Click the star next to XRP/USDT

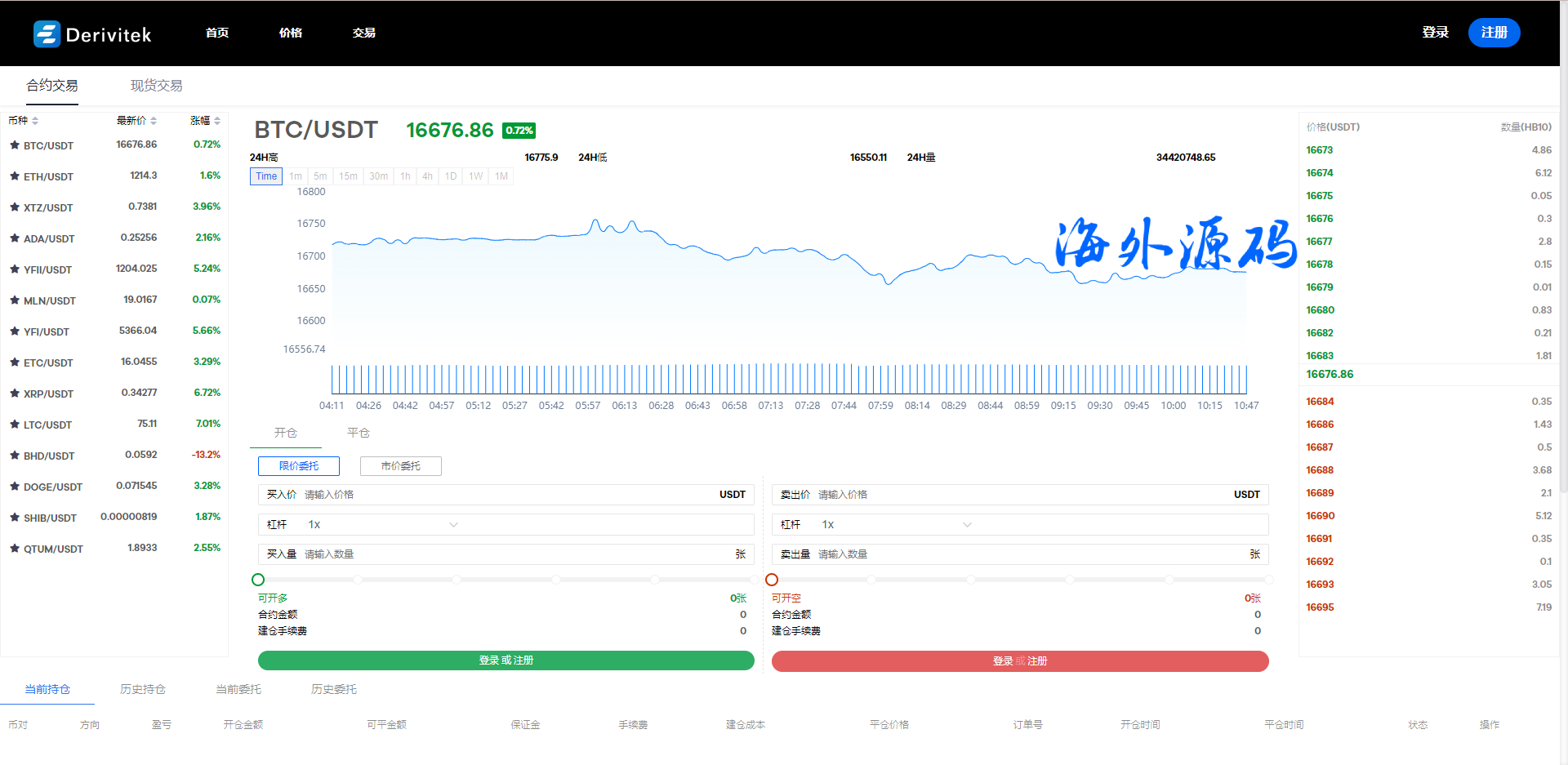[15, 394]
